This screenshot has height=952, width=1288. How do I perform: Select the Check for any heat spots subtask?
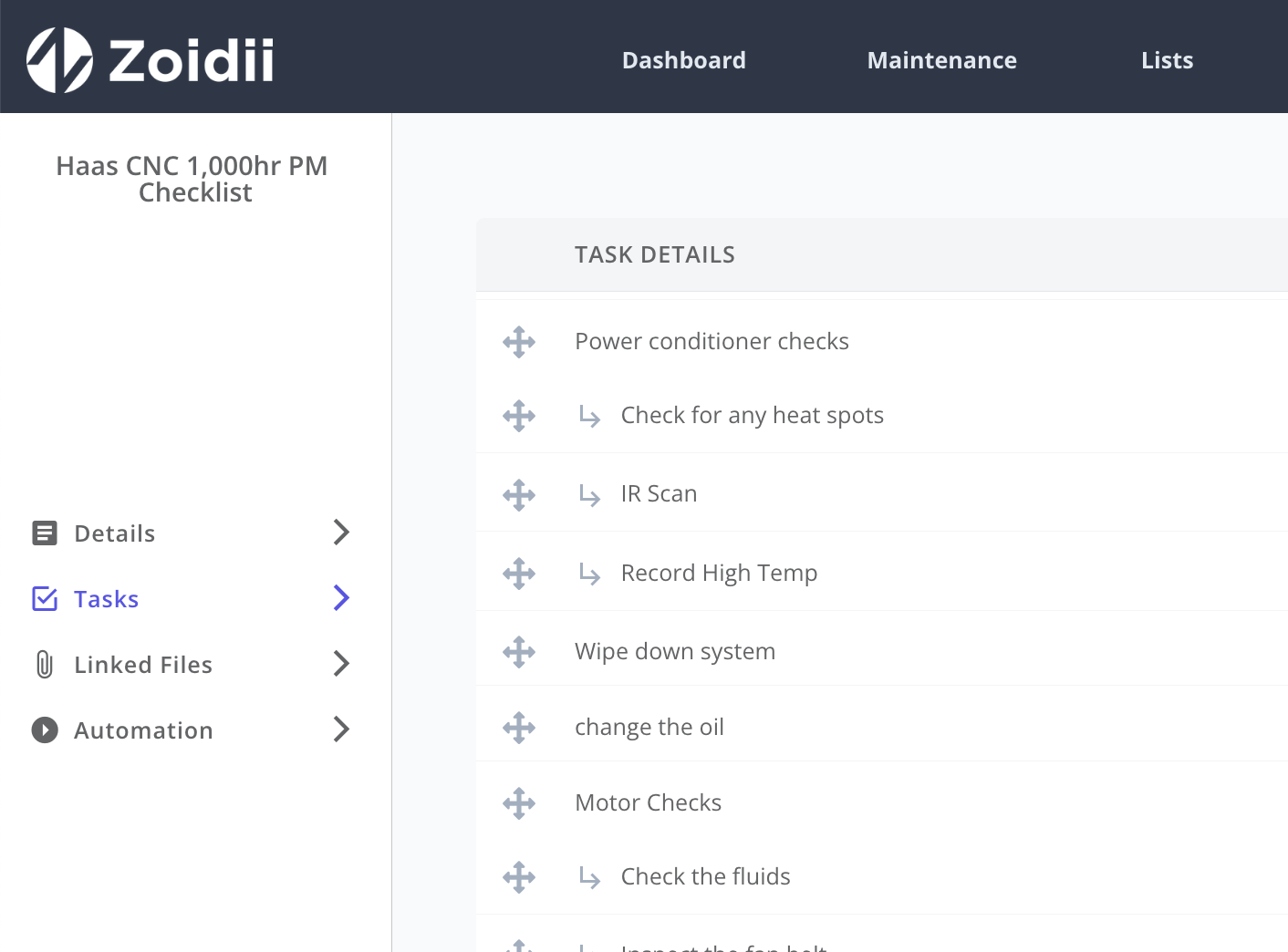(753, 416)
